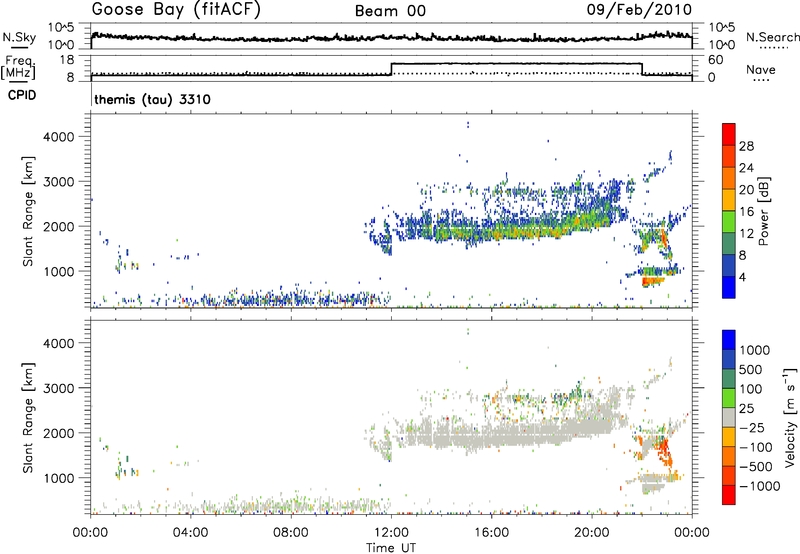800x554 pixels.
Task: Click Power panel 'Slant Range [km]' label
Action: tap(28, 211)
